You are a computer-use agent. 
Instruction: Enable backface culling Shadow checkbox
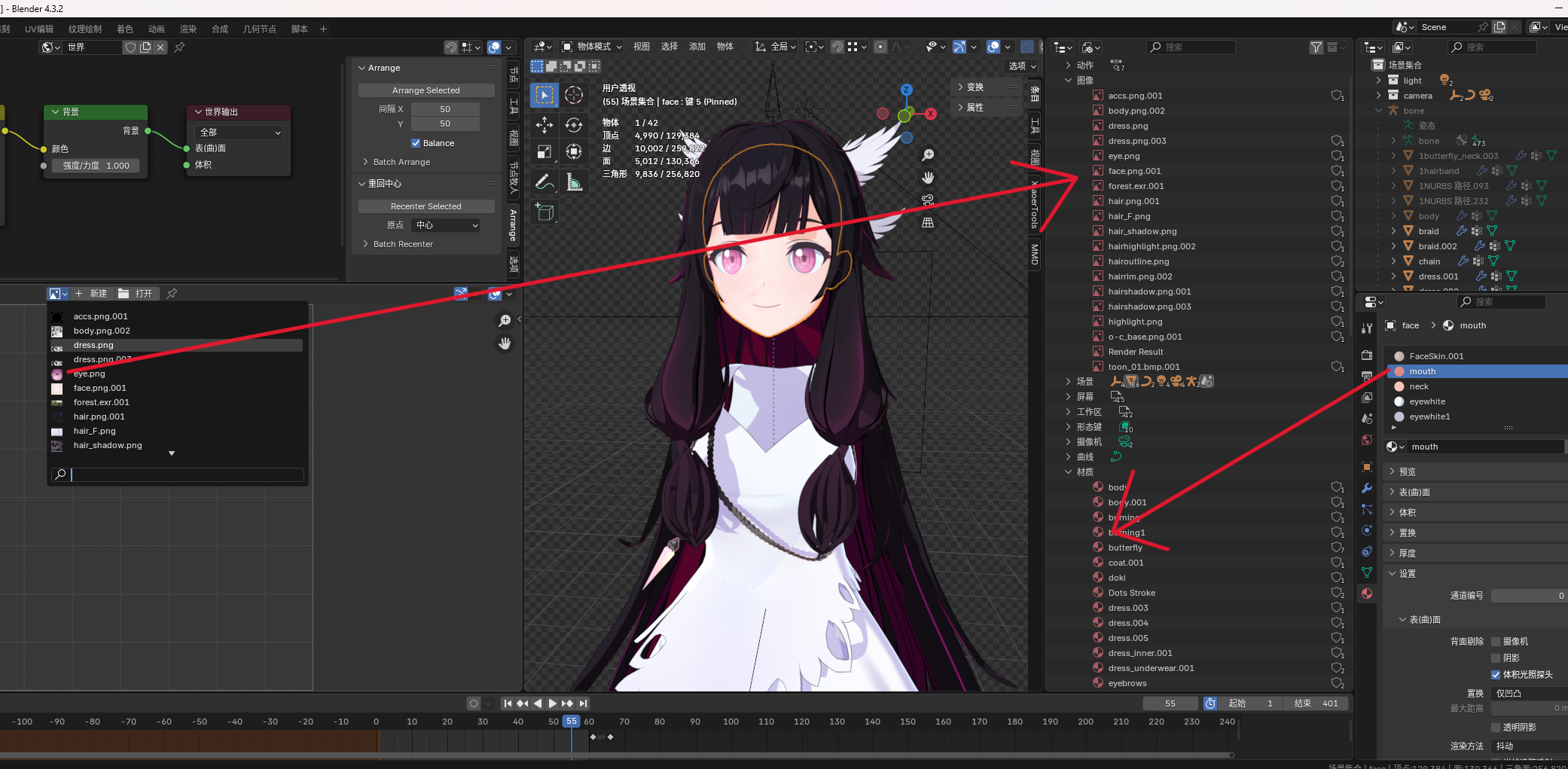click(x=1496, y=658)
